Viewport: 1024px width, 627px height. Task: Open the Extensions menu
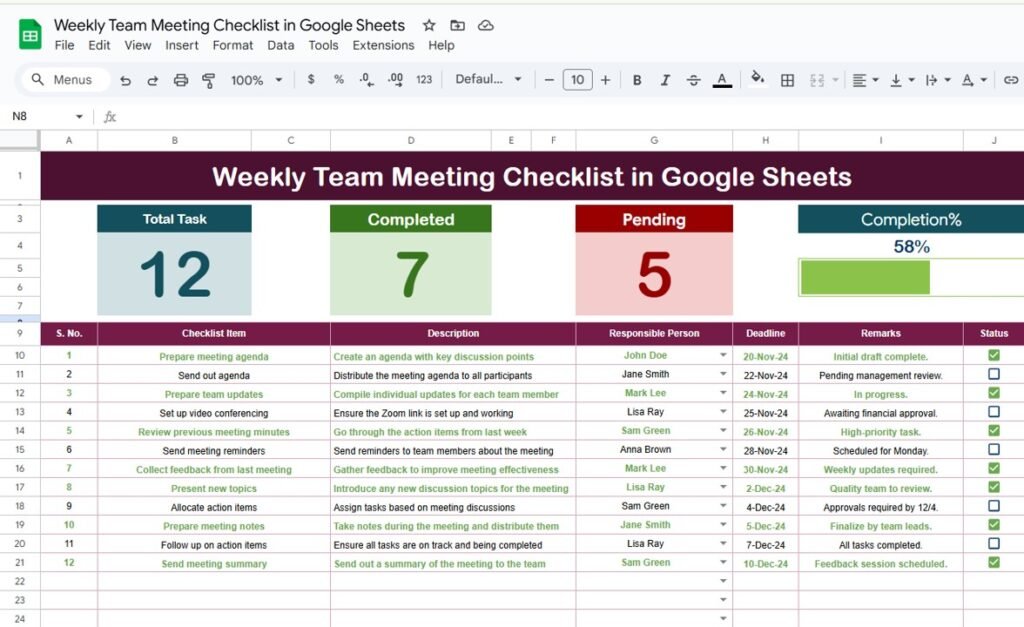pyautogui.click(x=383, y=45)
